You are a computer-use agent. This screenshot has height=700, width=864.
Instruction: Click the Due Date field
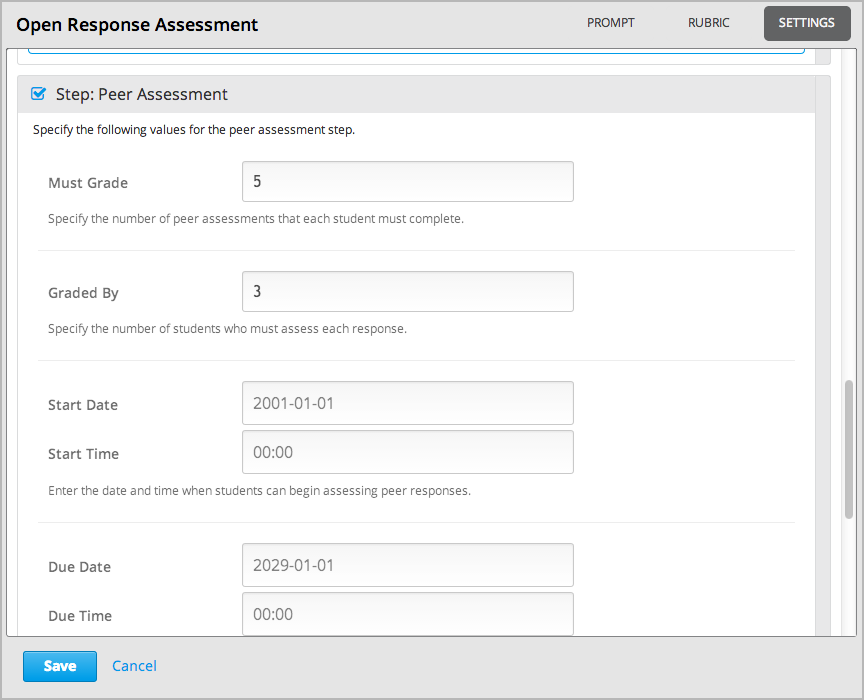(408, 565)
